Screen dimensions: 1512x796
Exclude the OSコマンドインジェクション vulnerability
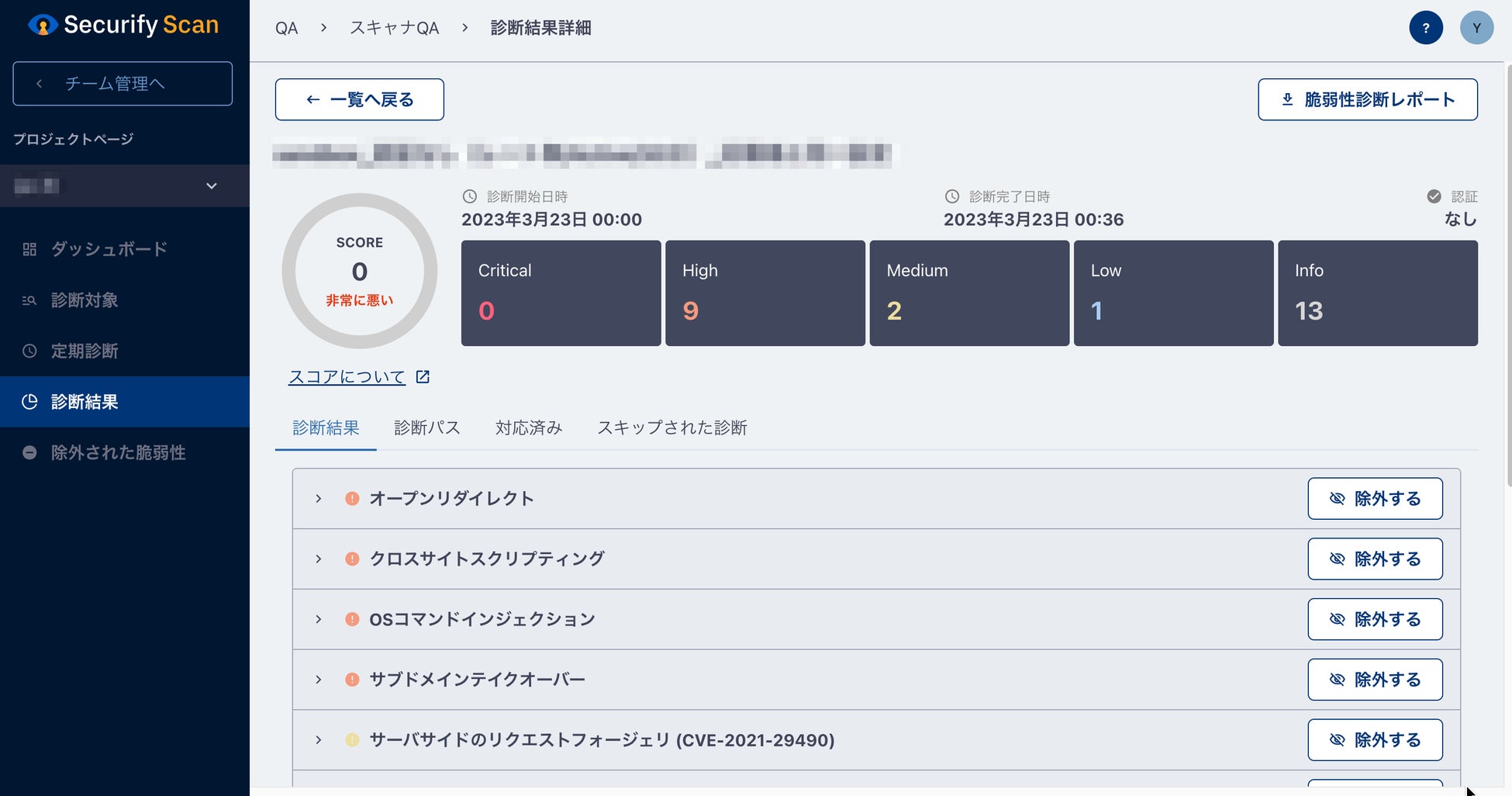[x=1374, y=619]
